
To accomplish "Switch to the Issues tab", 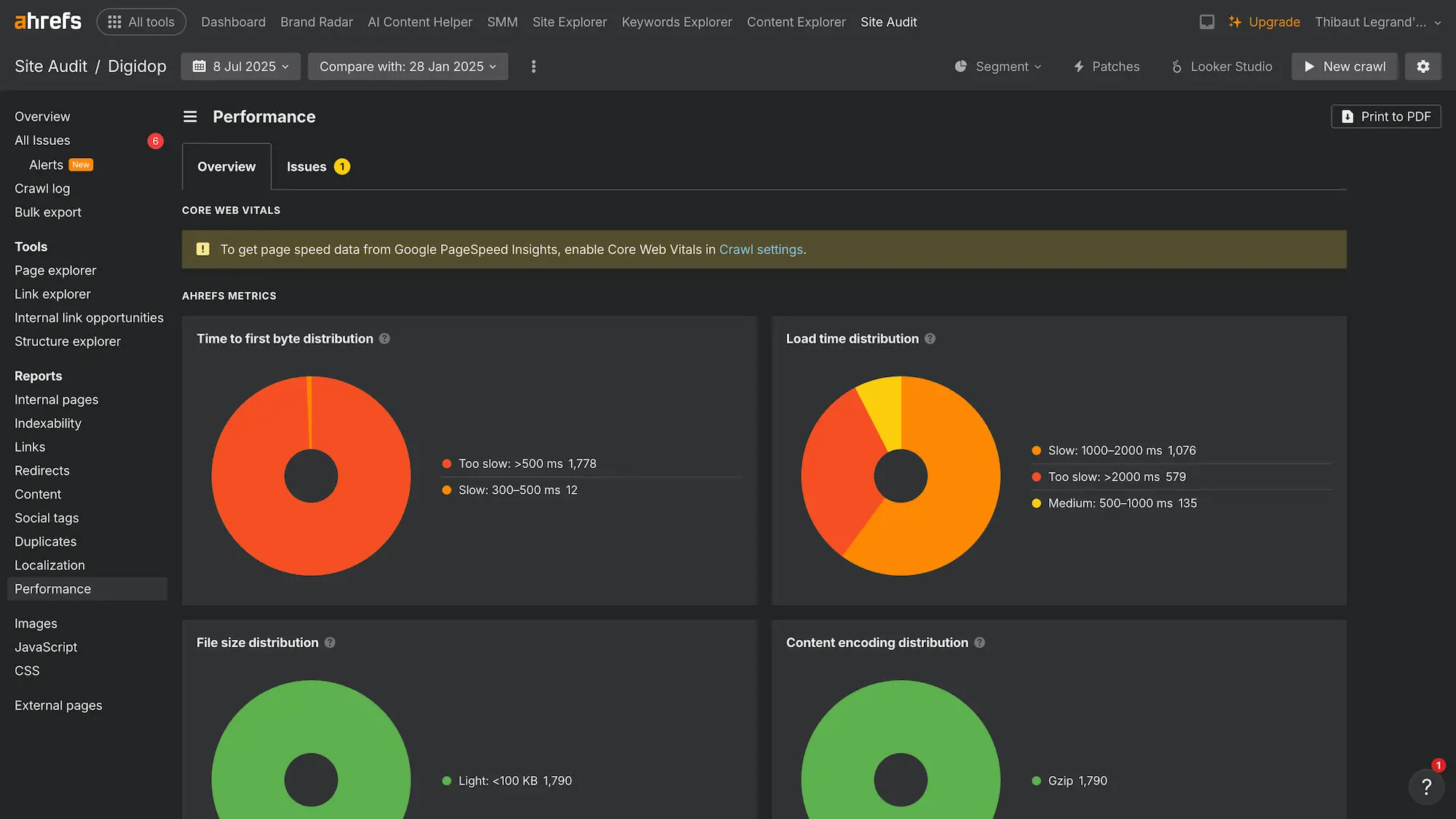I will [x=306, y=166].
